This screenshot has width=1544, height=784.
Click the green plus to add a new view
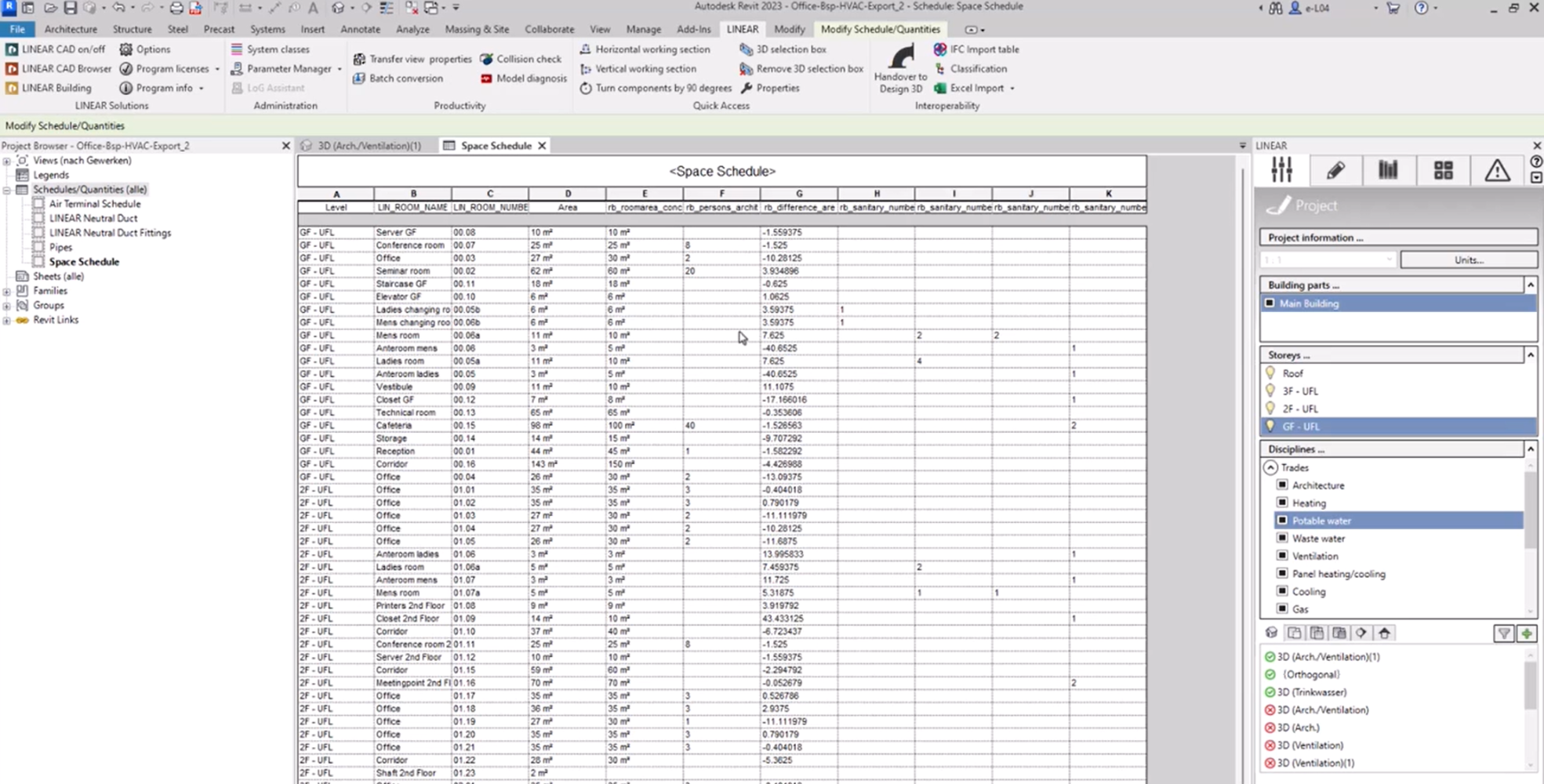1527,633
